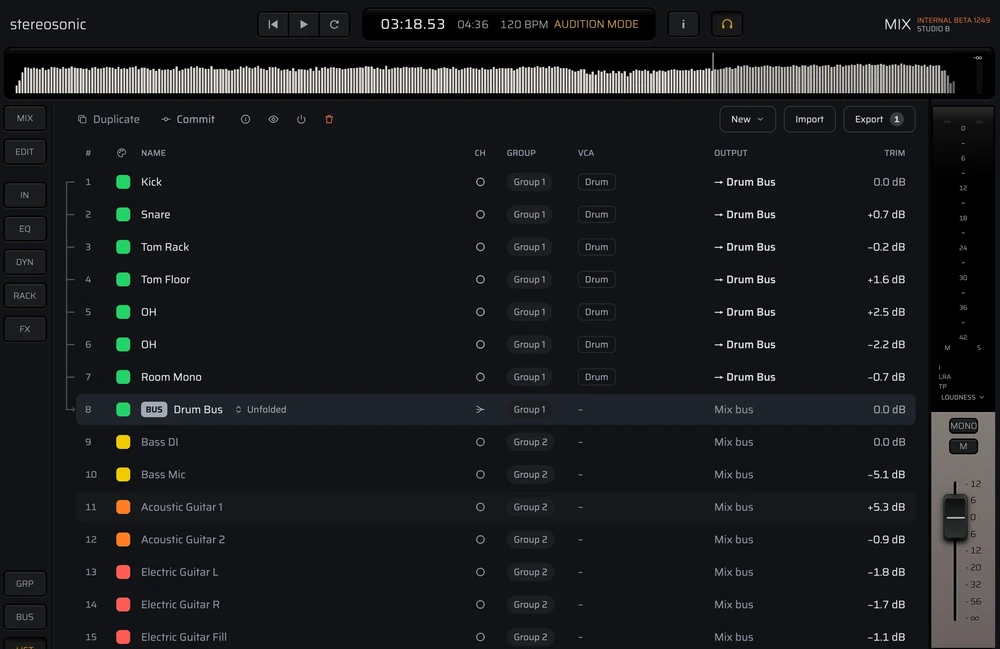Open the info 'i' button in header
This screenshot has height=649, width=1000.
point(683,24)
